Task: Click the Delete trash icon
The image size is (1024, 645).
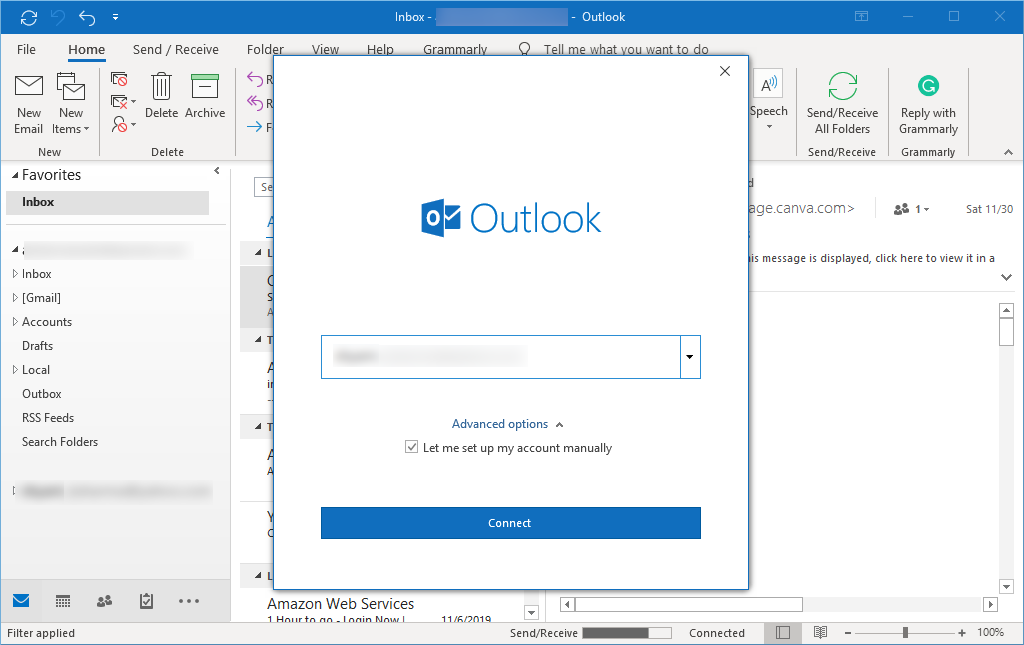Action: [161, 87]
